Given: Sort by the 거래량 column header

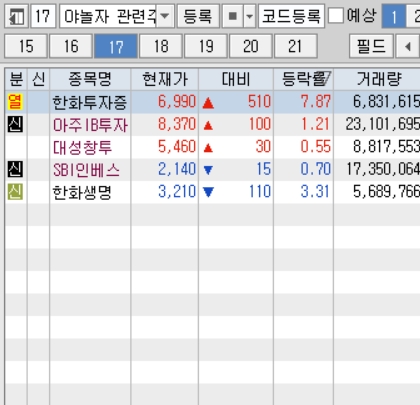Looking at the screenshot, I should [377, 79].
